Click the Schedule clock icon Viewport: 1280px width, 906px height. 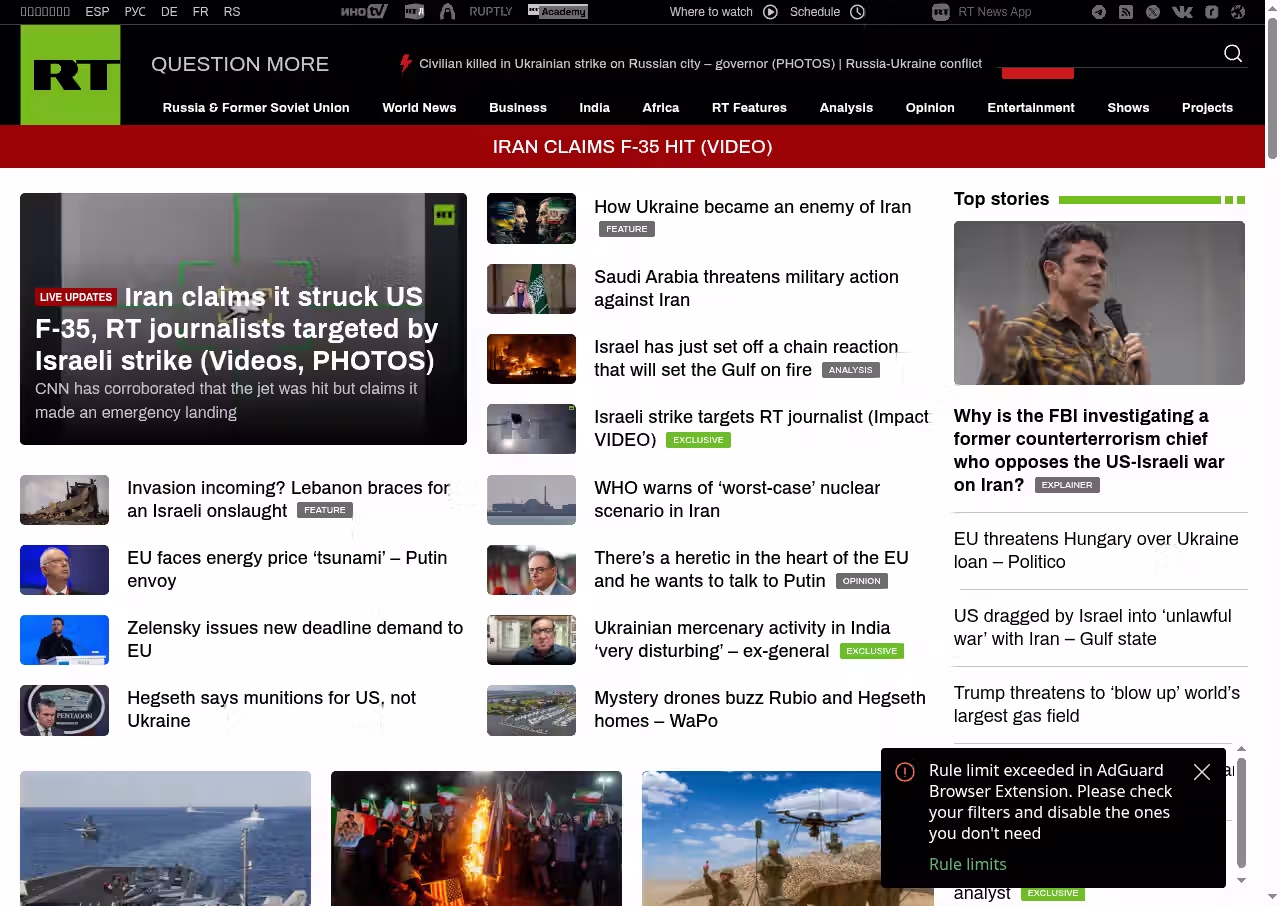(x=857, y=12)
